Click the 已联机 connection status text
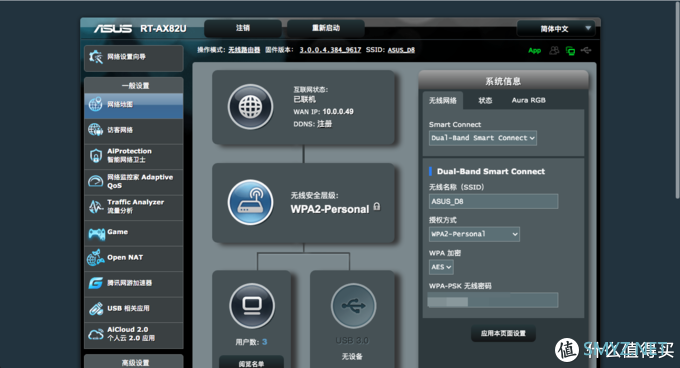Viewport: 680px width, 368px height. click(x=305, y=100)
